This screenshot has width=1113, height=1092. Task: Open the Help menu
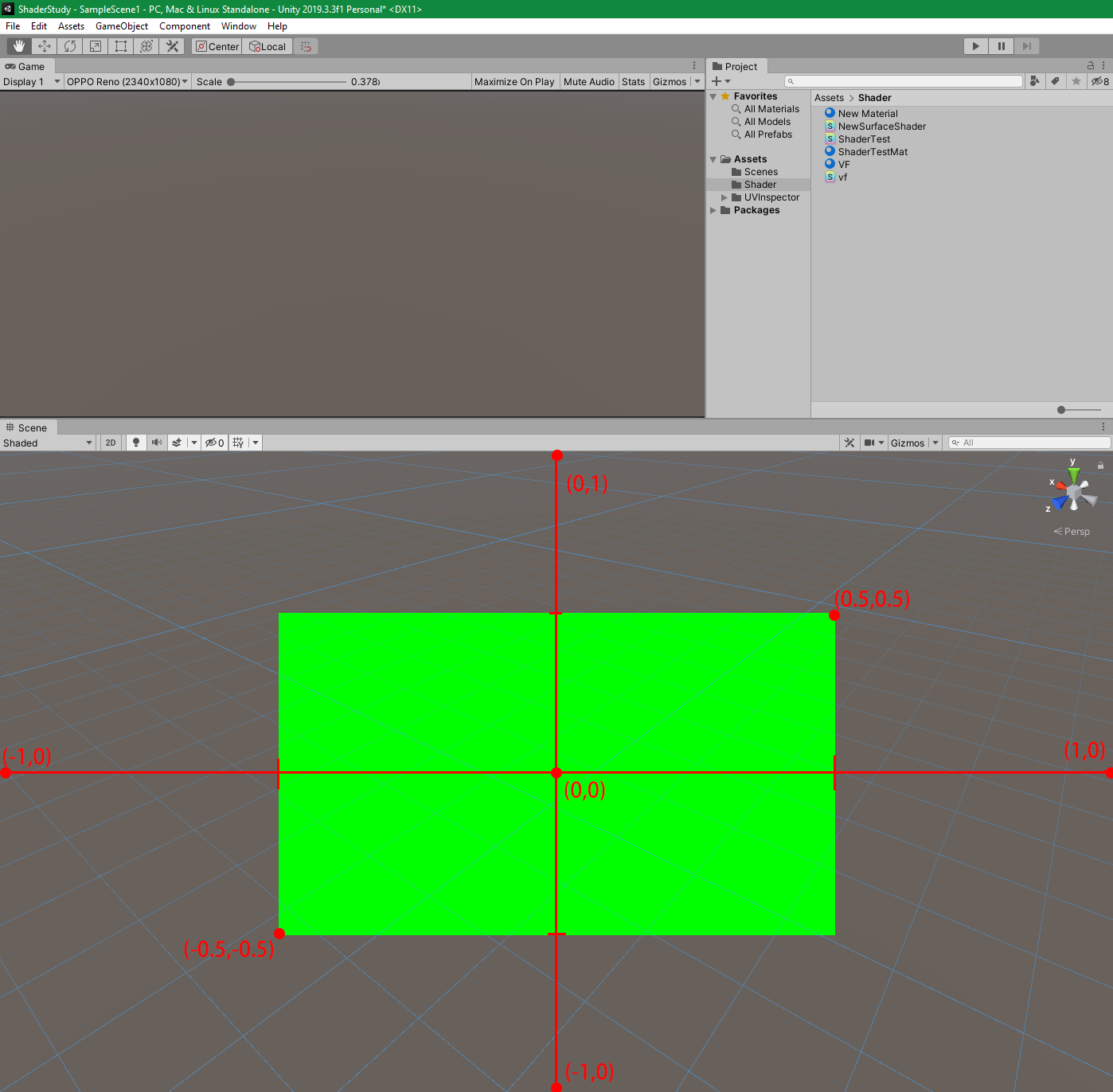(x=277, y=26)
